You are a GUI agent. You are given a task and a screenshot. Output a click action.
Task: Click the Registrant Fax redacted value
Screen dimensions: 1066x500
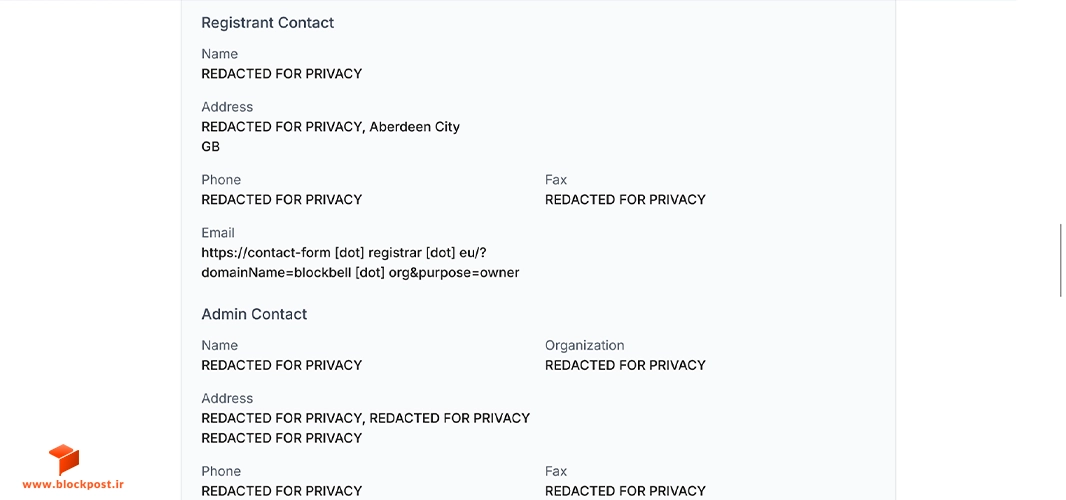pos(625,200)
